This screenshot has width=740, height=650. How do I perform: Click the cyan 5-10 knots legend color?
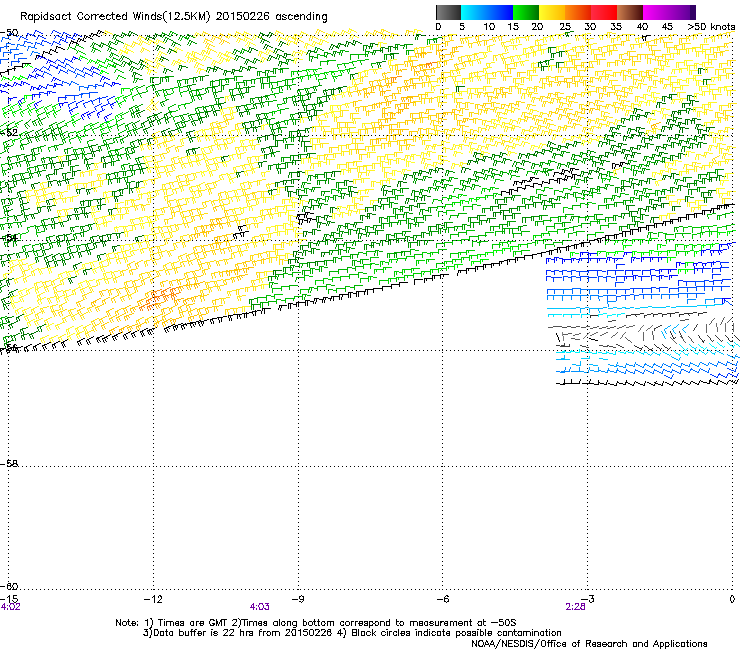click(x=473, y=12)
